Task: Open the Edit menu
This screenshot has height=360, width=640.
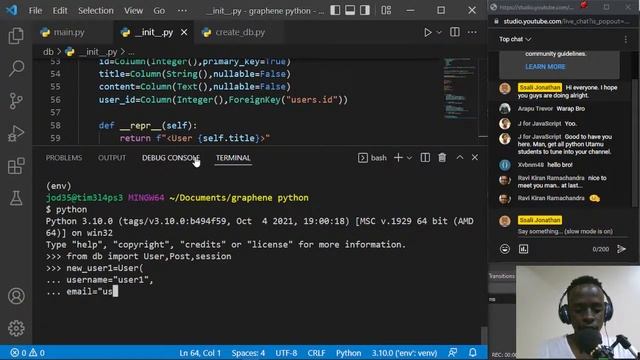Action: (x=60, y=11)
